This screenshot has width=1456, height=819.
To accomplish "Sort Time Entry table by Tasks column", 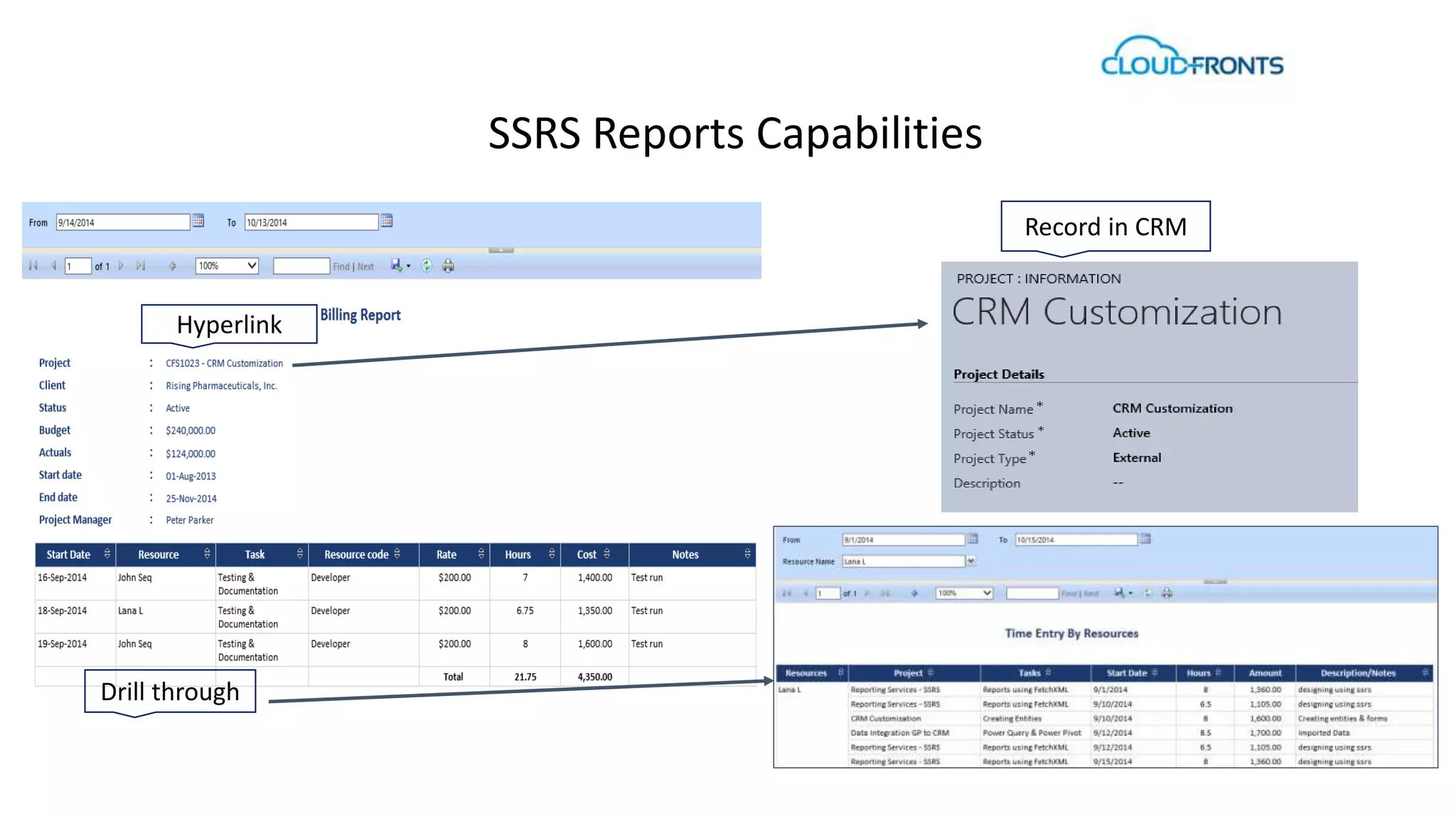I will click(1048, 673).
